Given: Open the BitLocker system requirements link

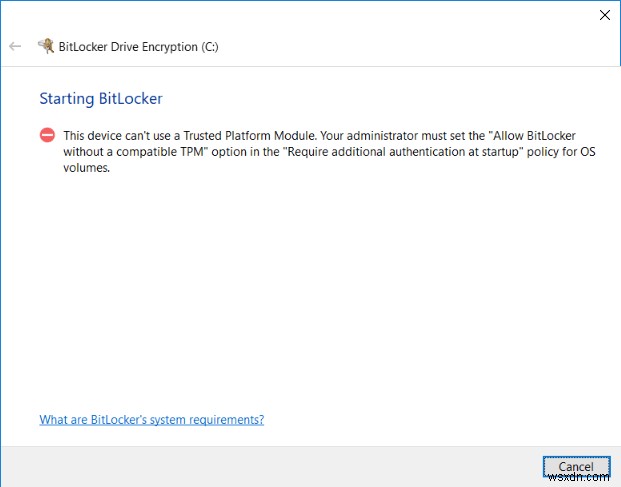Looking at the screenshot, I should 152,419.
